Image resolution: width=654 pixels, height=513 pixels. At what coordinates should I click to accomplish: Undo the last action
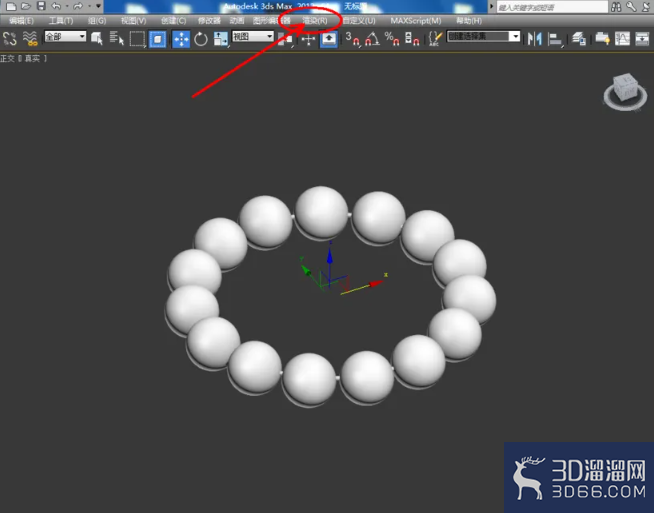pyautogui.click(x=56, y=6)
